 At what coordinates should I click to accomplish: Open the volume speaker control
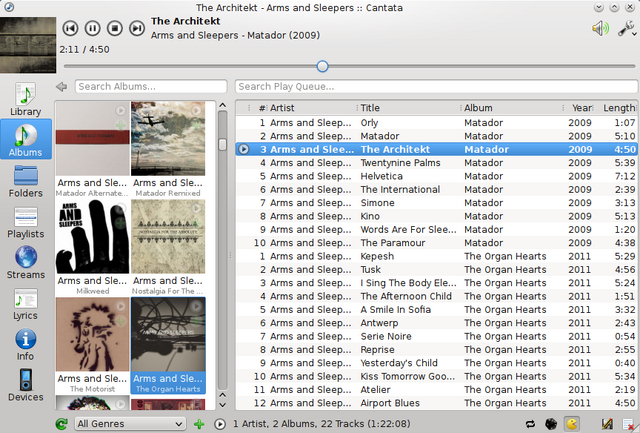pyautogui.click(x=600, y=29)
